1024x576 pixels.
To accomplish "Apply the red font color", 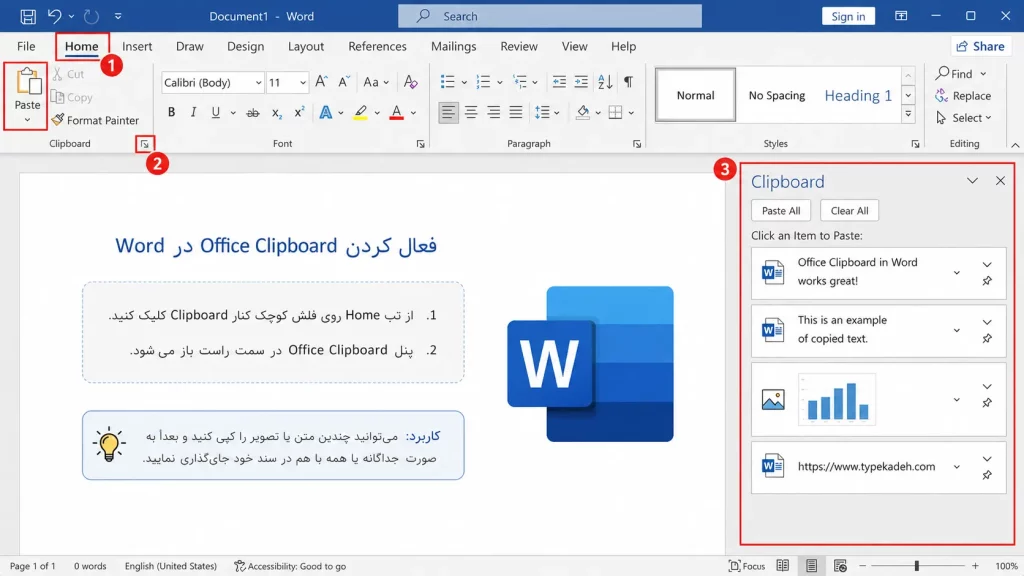I will [396, 113].
